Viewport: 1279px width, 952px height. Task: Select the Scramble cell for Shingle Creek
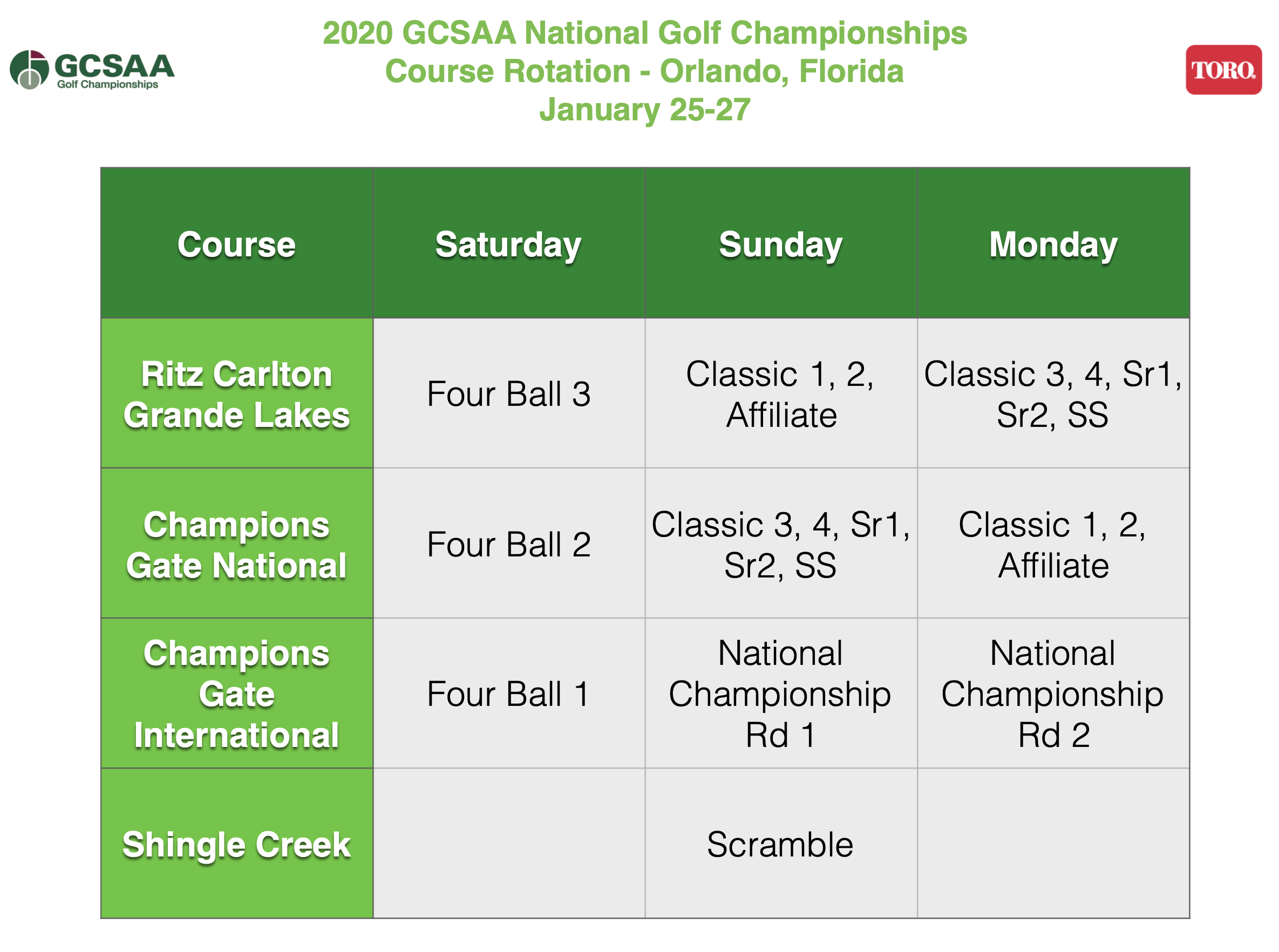[x=780, y=844]
